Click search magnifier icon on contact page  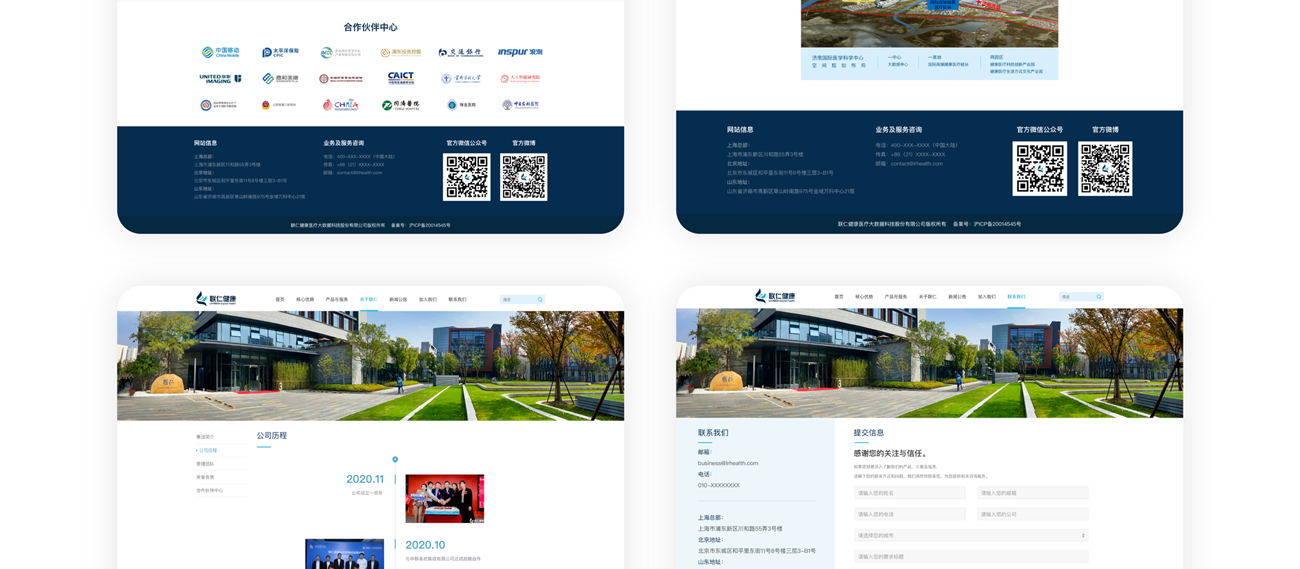(1098, 297)
